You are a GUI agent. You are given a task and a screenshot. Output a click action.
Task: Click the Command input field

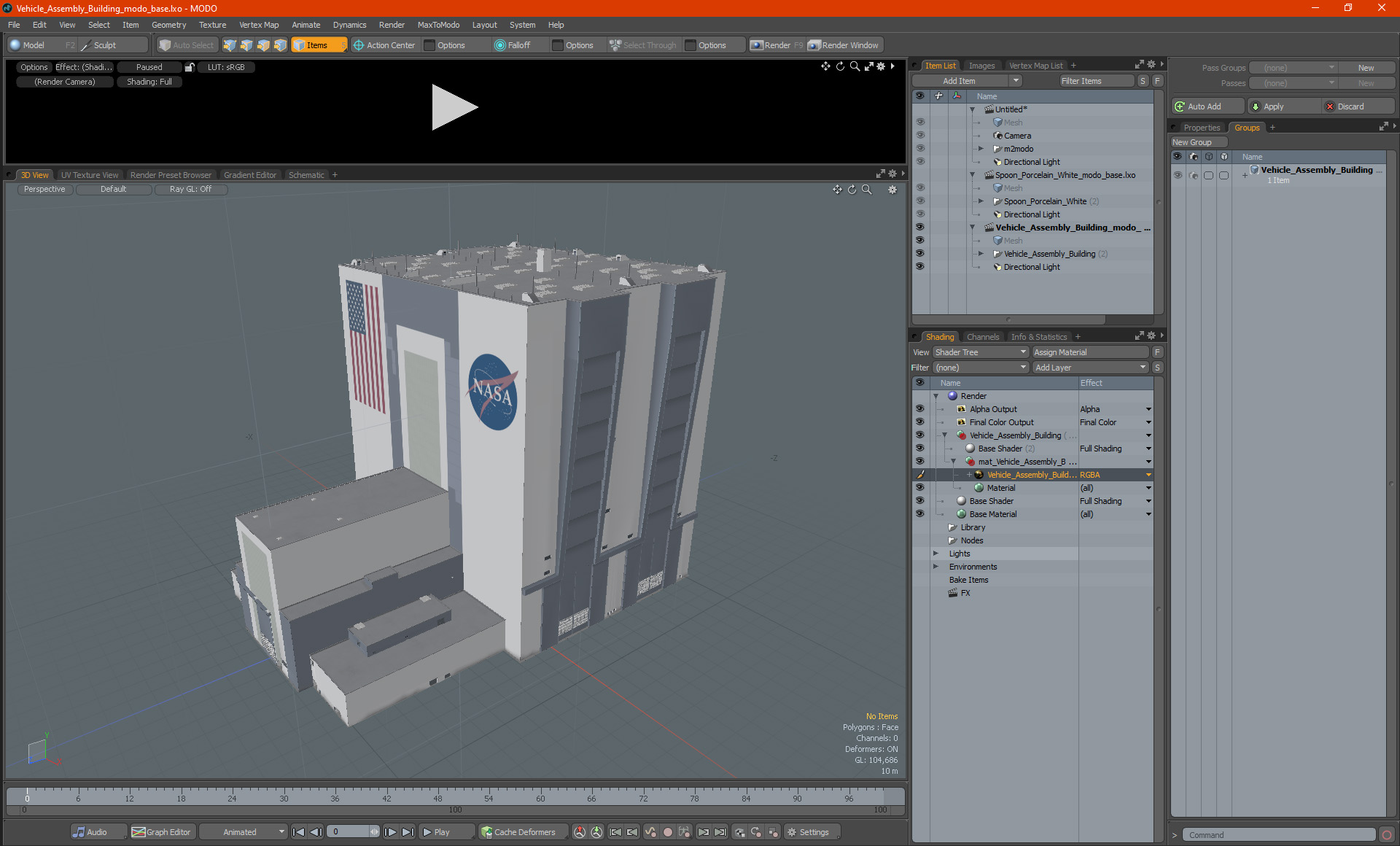click(1279, 835)
